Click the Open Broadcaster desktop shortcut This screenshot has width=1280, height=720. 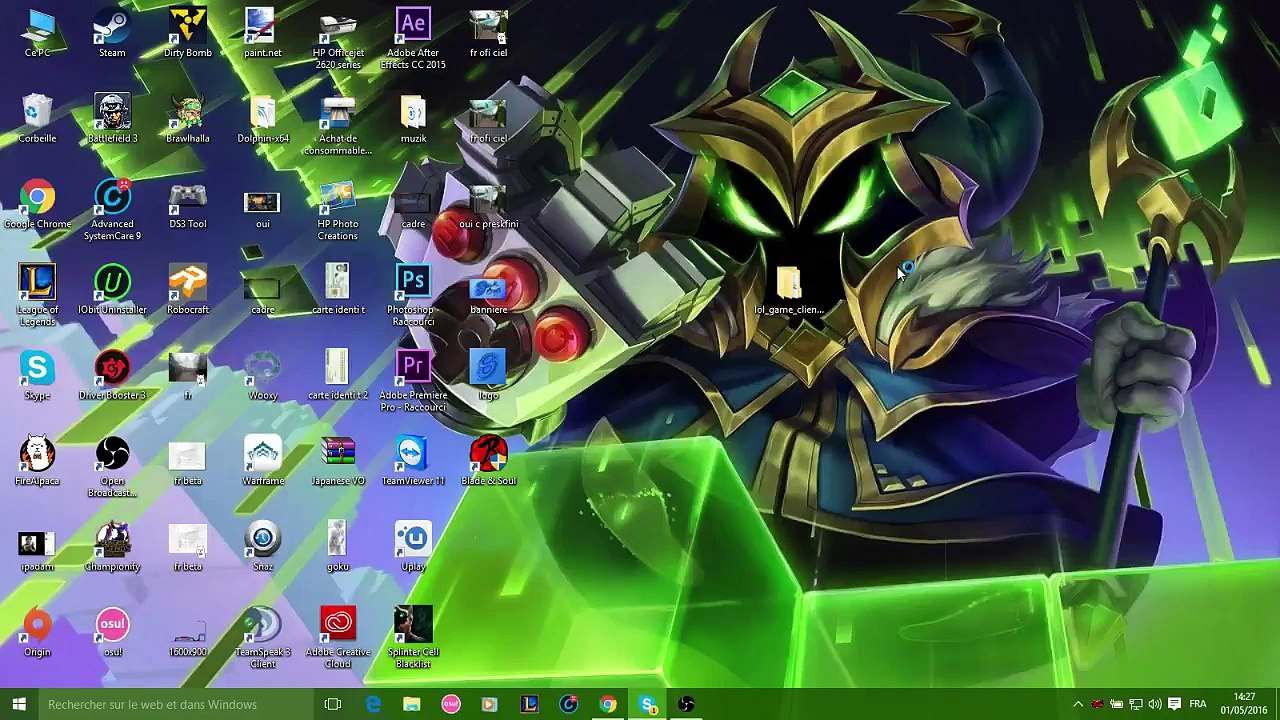112,467
